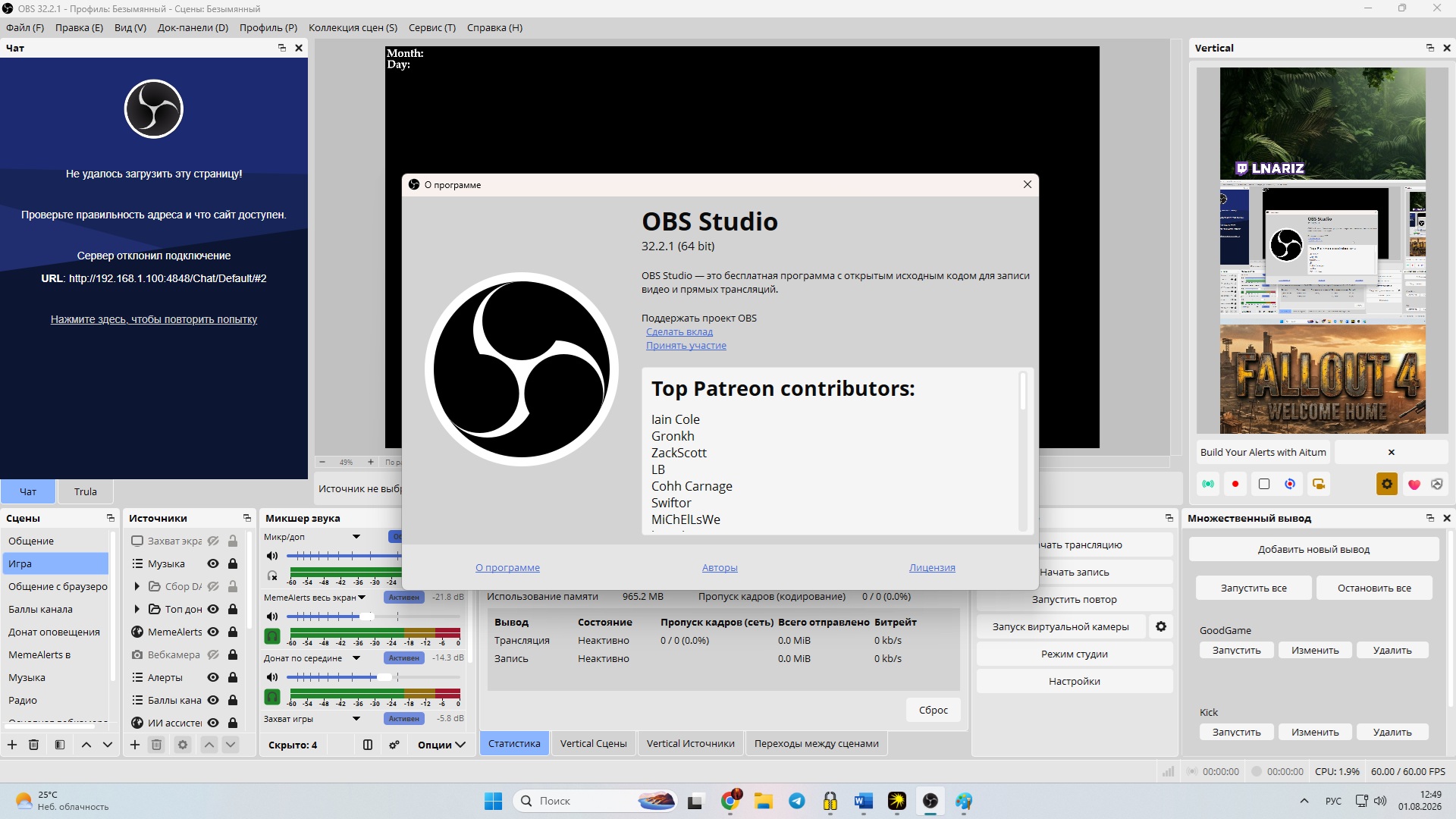Toggle the Aitum empty square checkbox button
Image resolution: width=1456 pixels, height=819 pixels.
point(1264,484)
